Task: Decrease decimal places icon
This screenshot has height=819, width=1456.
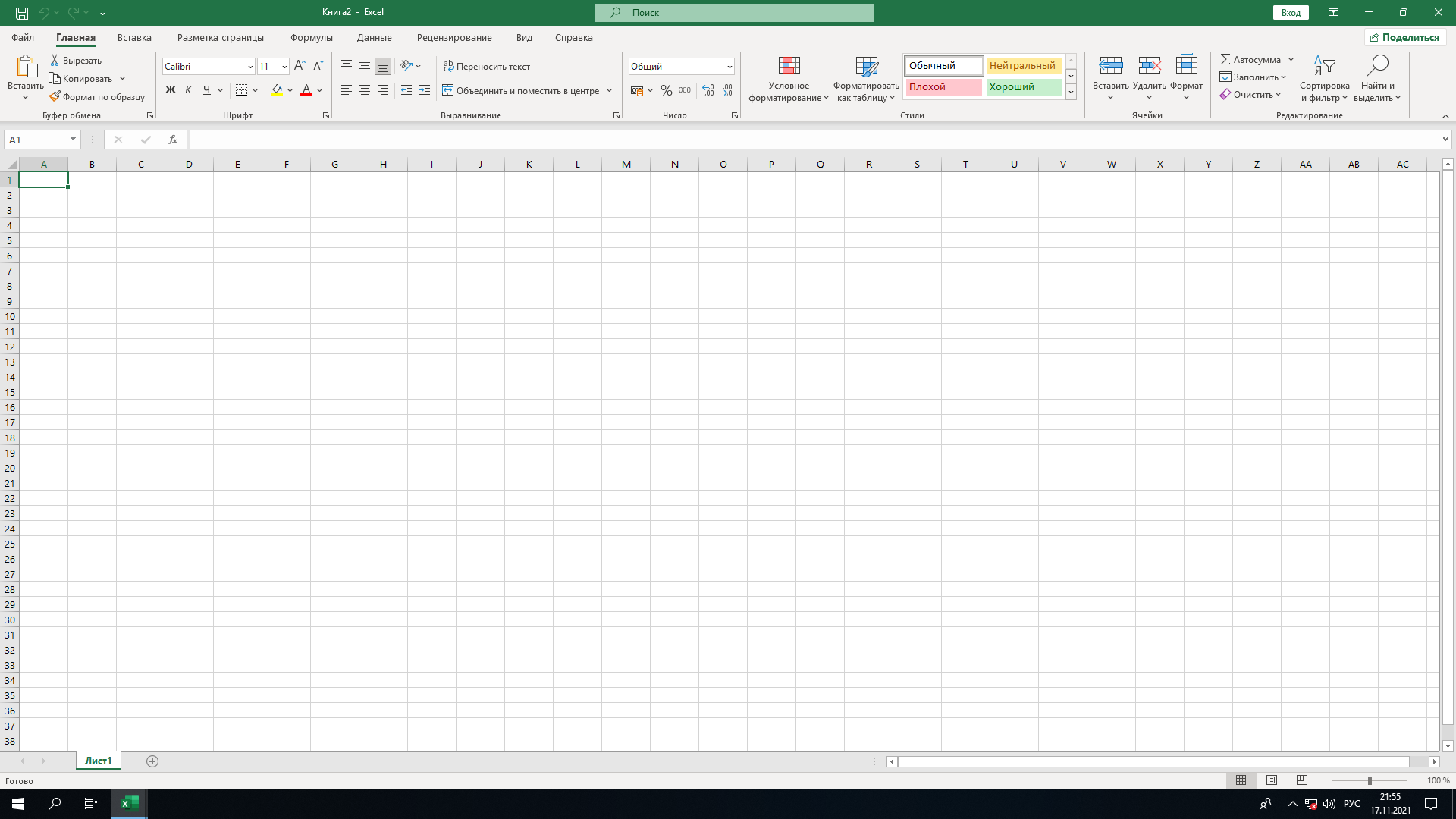Action: pyautogui.click(x=726, y=90)
